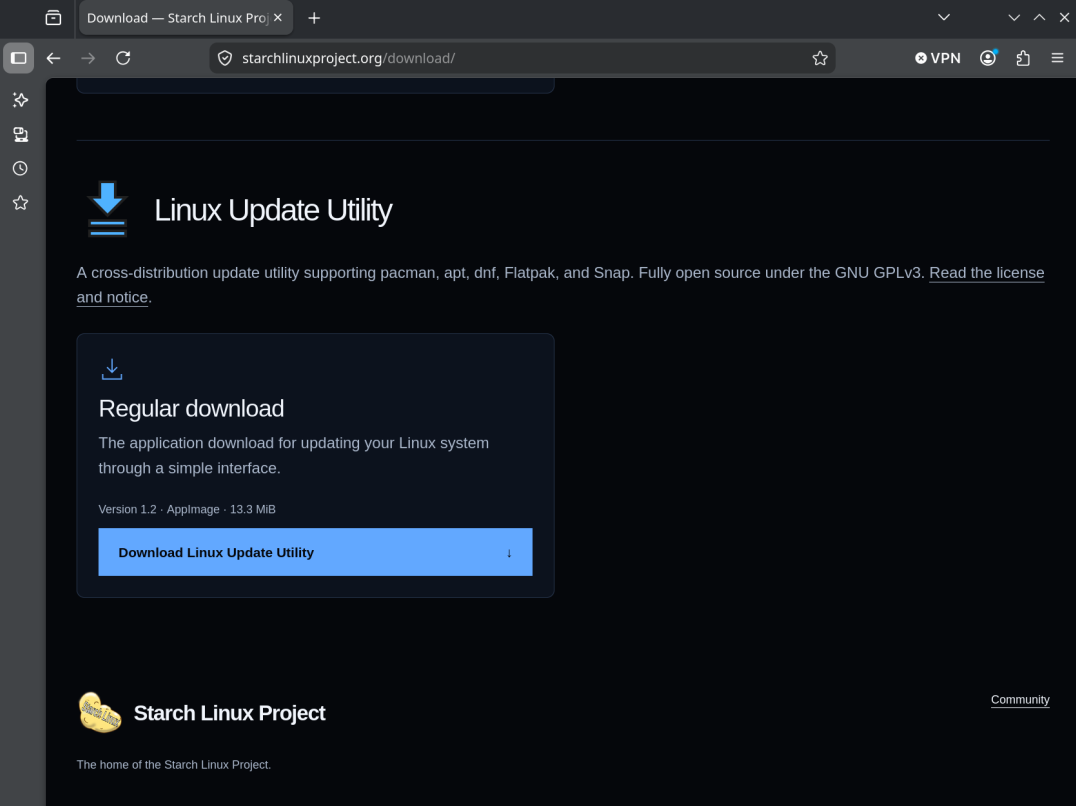Screen dimensions: 1076x806
Task: Focus the address bar URL field
Action: pyautogui.click(x=522, y=58)
